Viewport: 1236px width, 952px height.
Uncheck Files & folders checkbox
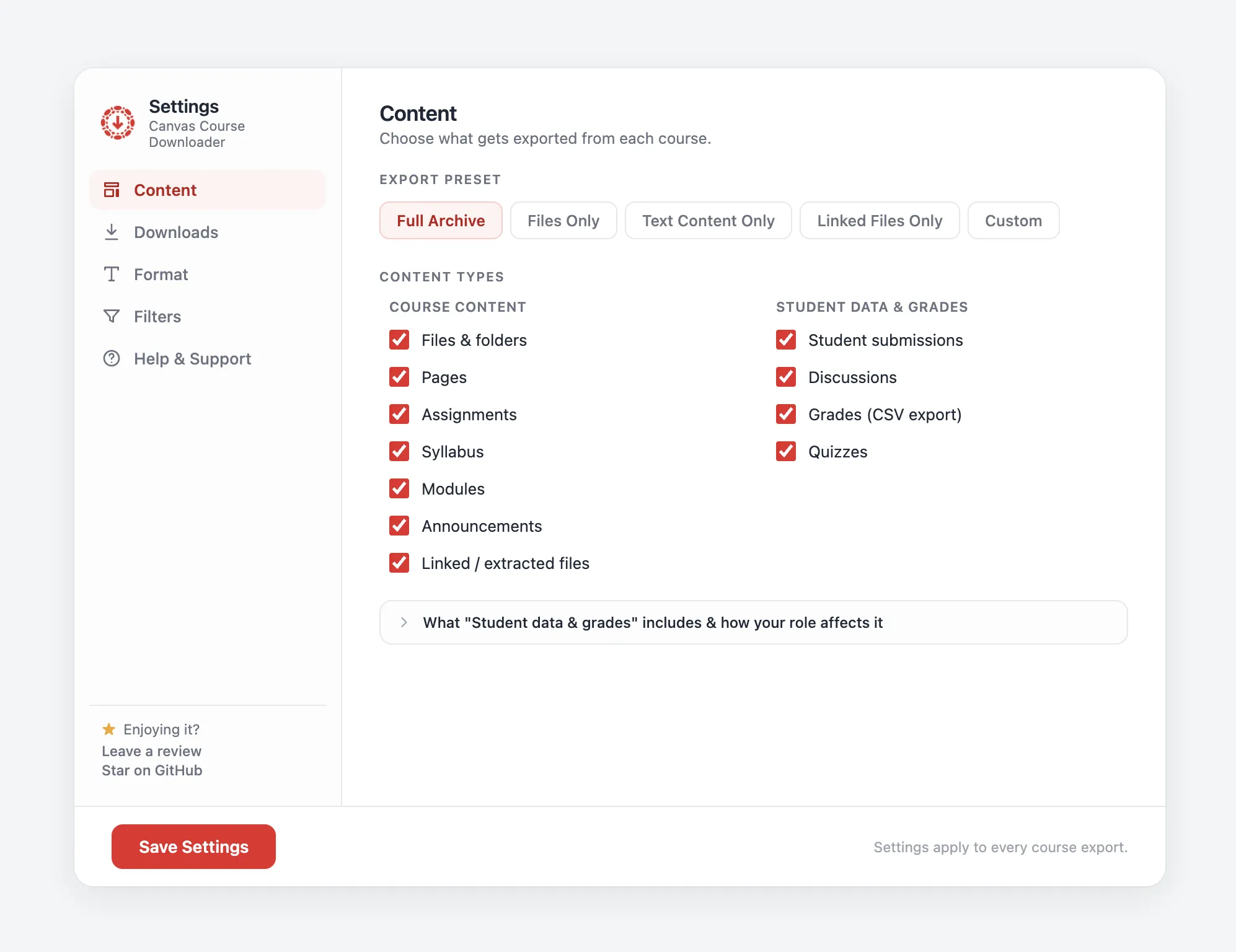(x=399, y=340)
